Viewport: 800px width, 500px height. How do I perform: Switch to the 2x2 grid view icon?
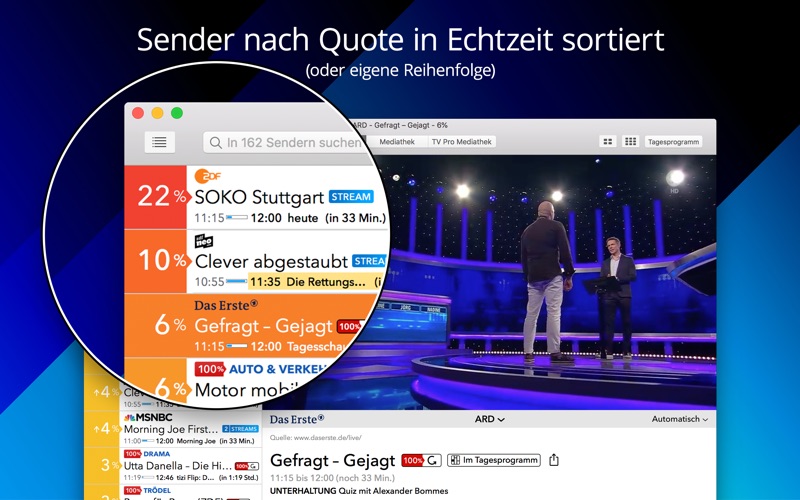point(608,142)
